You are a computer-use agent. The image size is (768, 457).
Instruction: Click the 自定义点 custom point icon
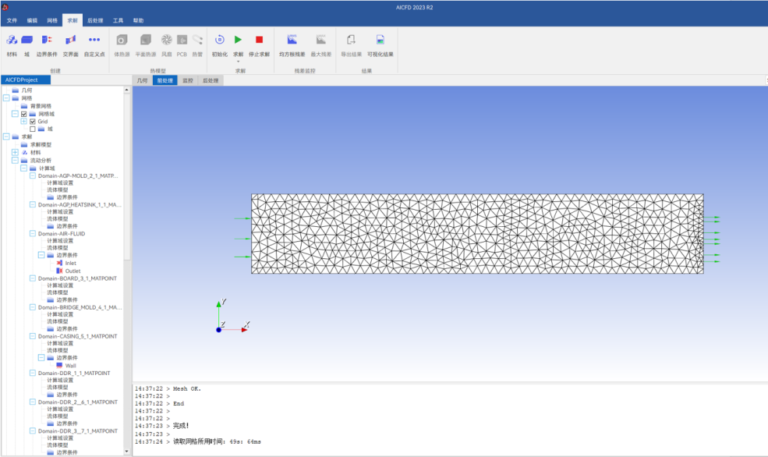click(95, 40)
